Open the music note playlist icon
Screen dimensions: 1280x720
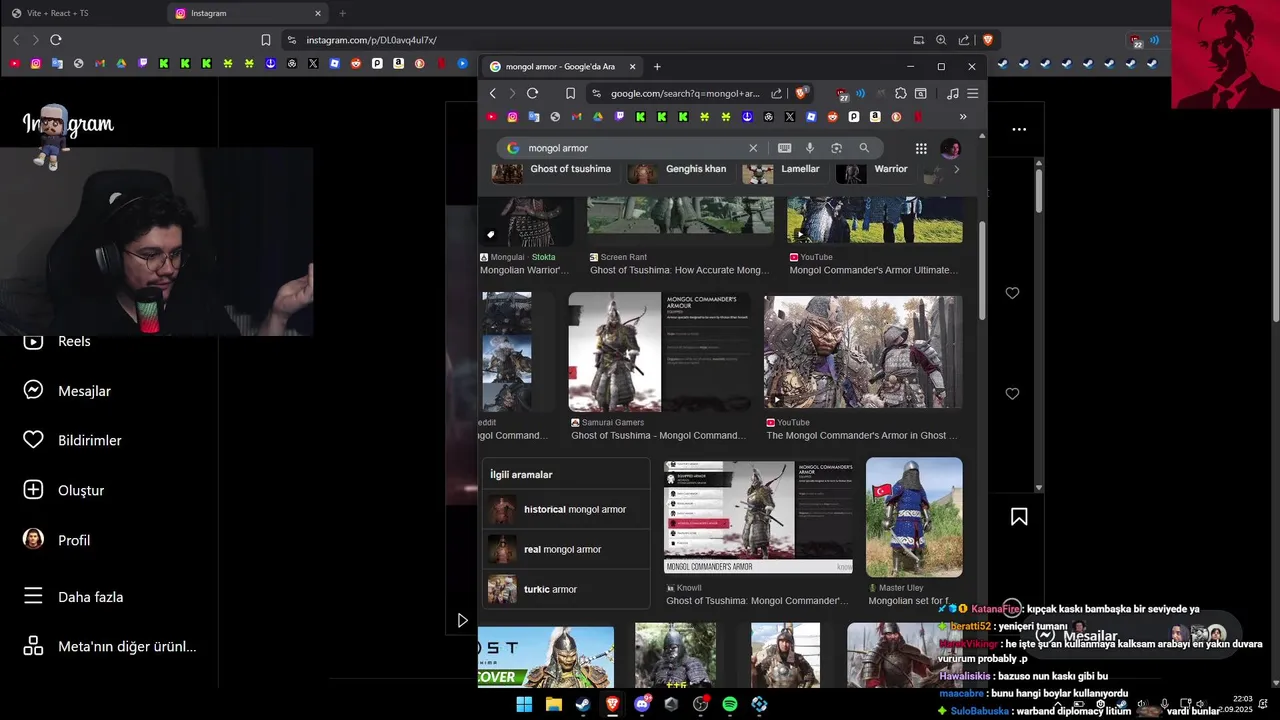(952, 93)
